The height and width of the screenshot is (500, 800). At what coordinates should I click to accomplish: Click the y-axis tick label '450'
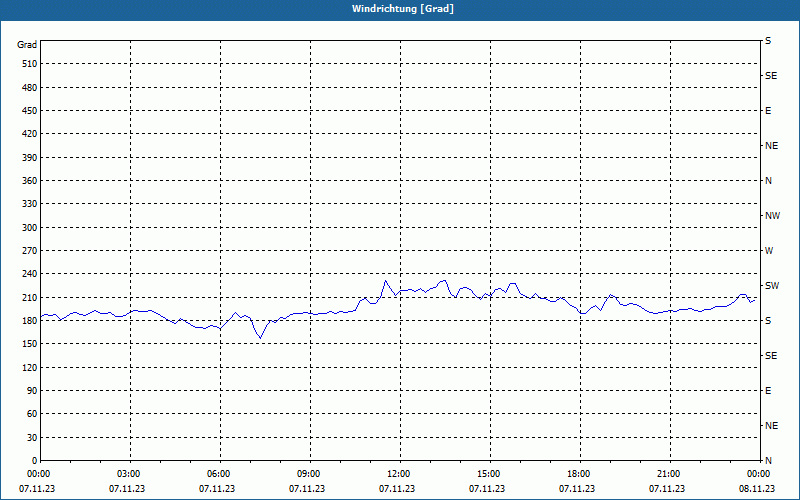coord(30,111)
